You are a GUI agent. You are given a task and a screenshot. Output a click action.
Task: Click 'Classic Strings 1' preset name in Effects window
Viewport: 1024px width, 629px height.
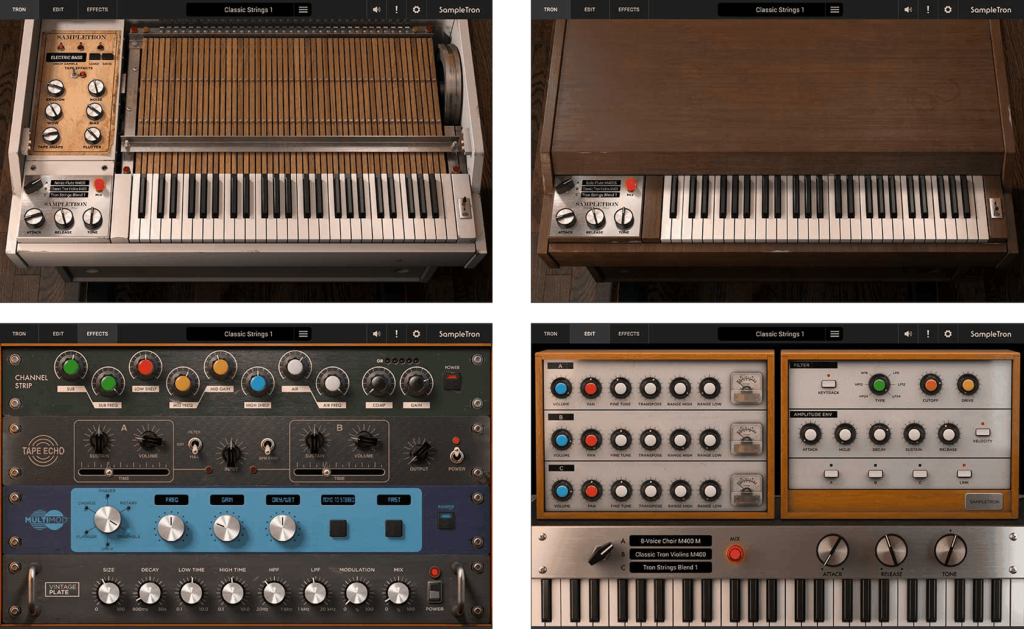point(248,334)
